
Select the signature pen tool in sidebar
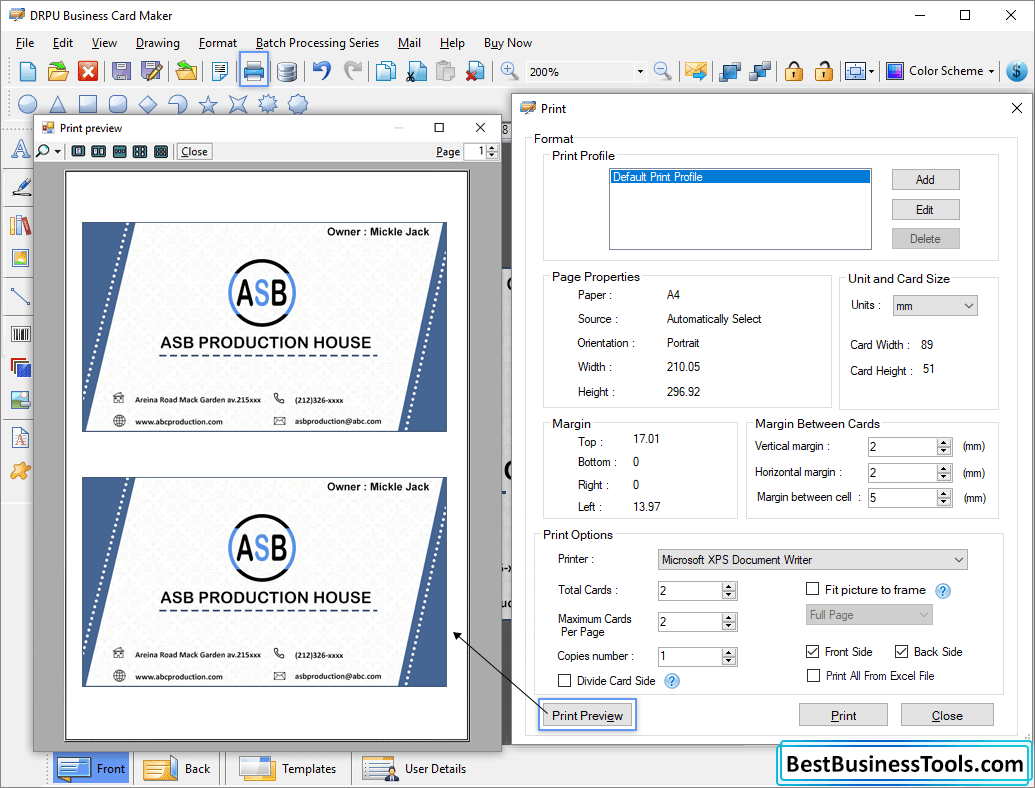click(20, 187)
